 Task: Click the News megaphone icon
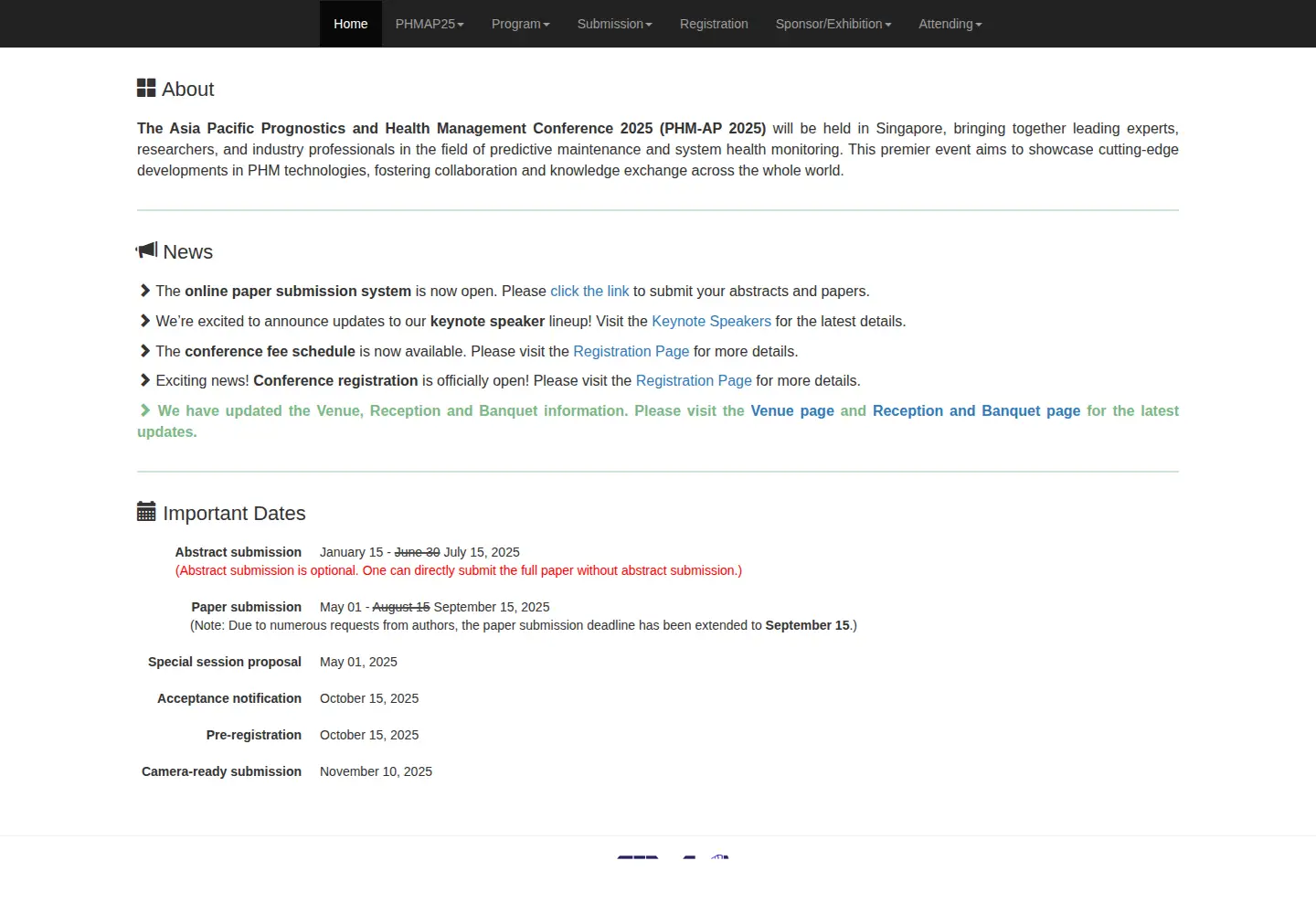click(146, 250)
